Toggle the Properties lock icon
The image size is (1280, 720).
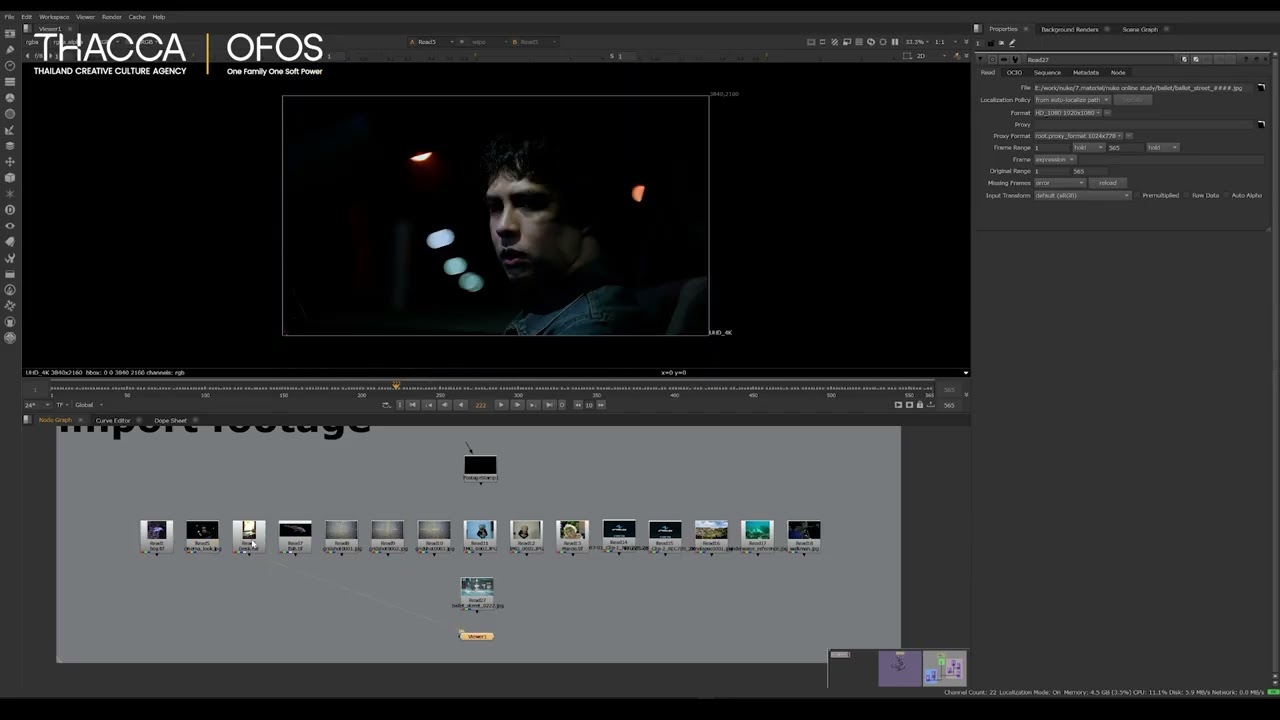tap(991, 43)
